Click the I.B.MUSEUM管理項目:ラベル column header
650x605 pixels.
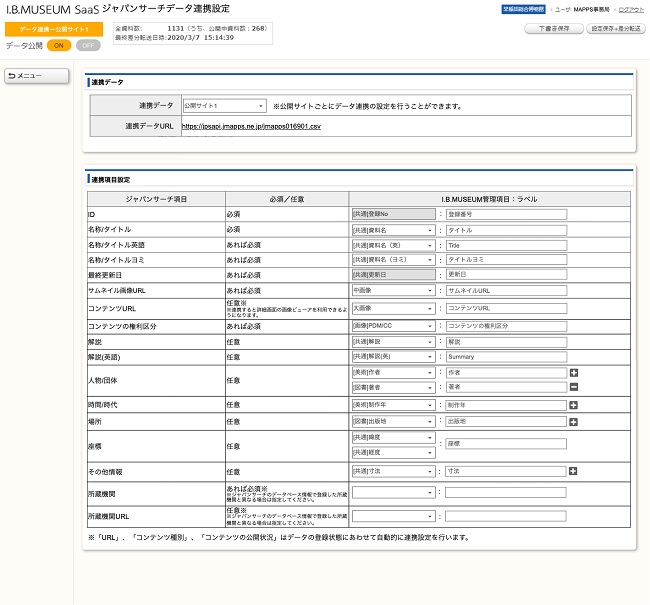point(490,199)
